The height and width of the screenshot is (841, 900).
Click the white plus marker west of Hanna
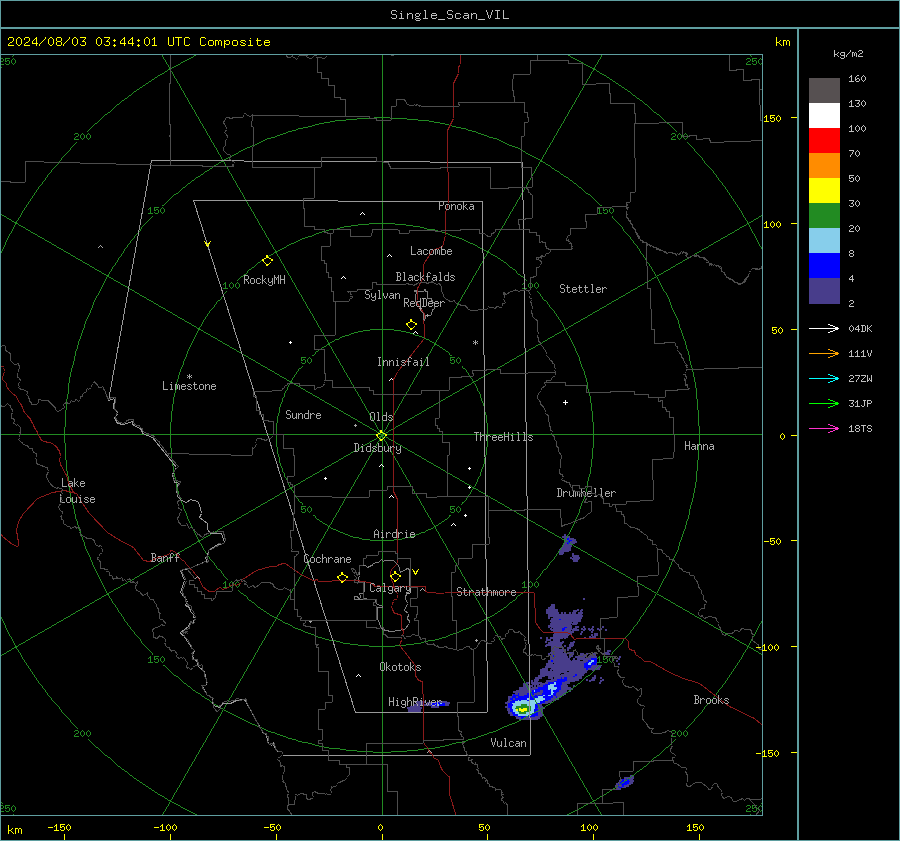pos(565,402)
